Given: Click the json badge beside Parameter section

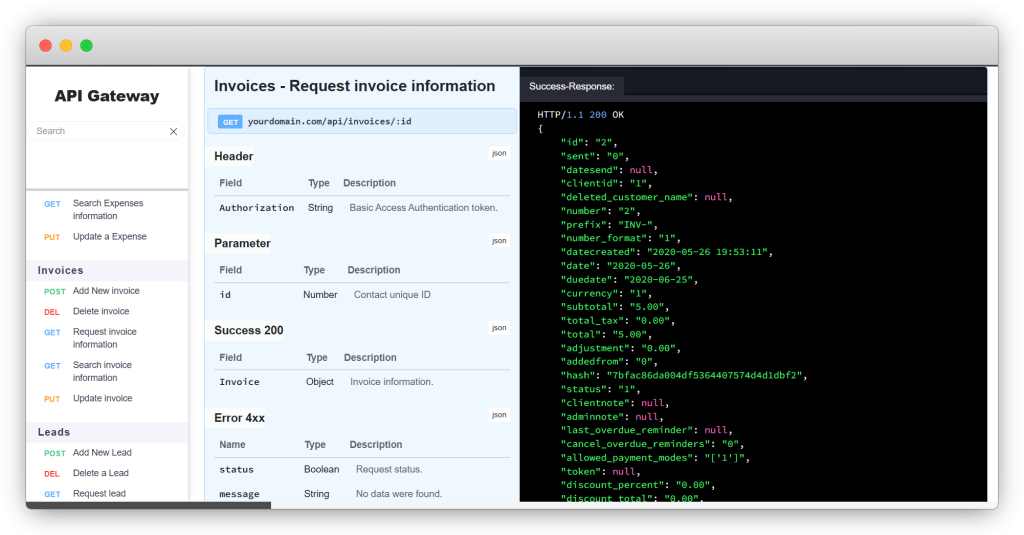Looking at the screenshot, I should click(x=499, y=241).
